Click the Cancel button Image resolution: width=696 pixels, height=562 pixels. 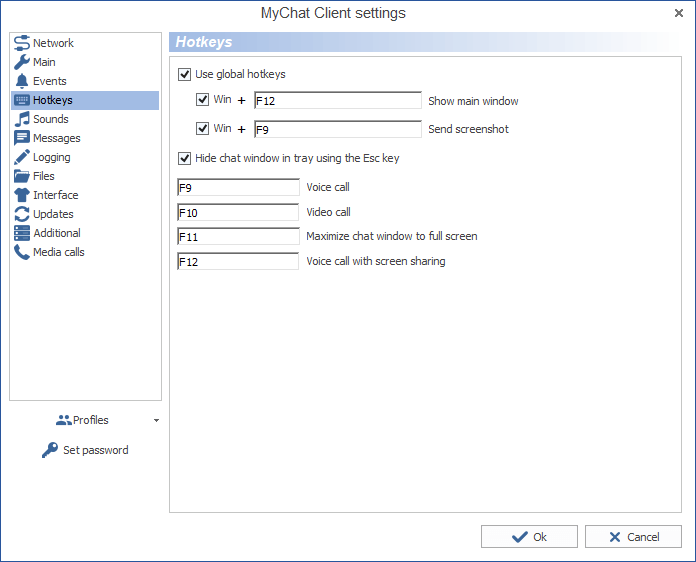pyautogui.click(x=633, y=537)
